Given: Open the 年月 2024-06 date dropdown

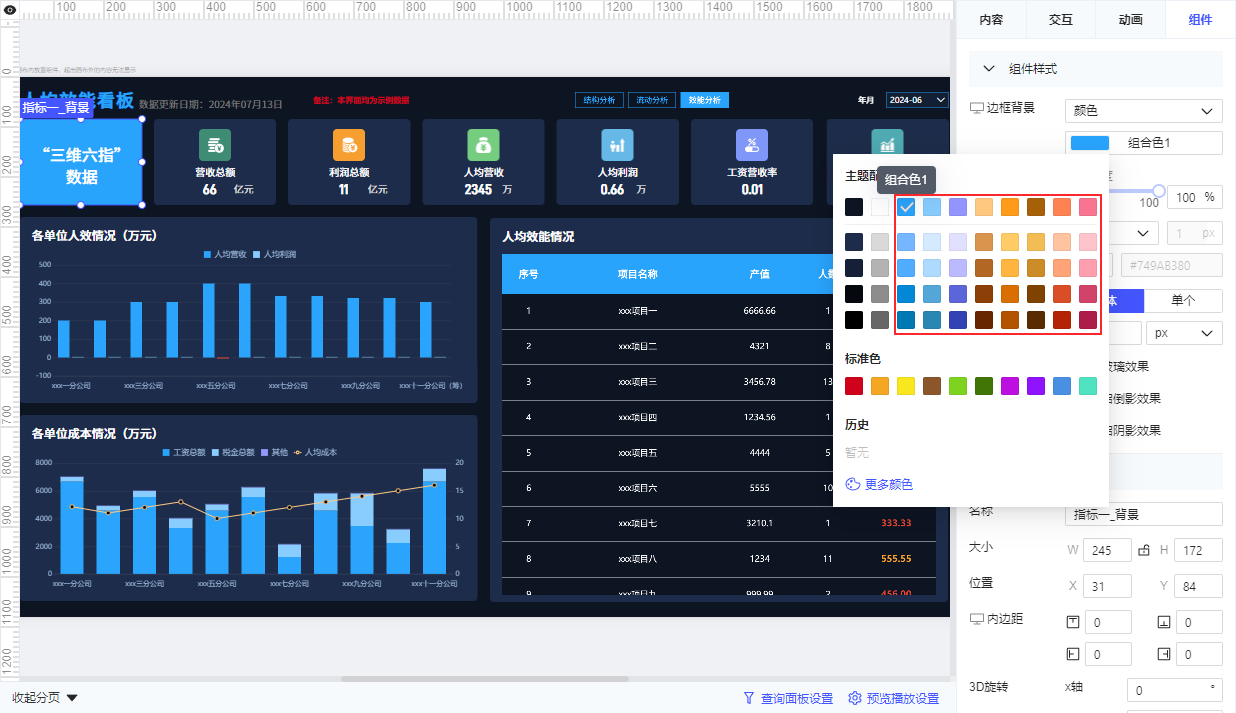Looking at the screenshot, I should [x=917, y=100].
